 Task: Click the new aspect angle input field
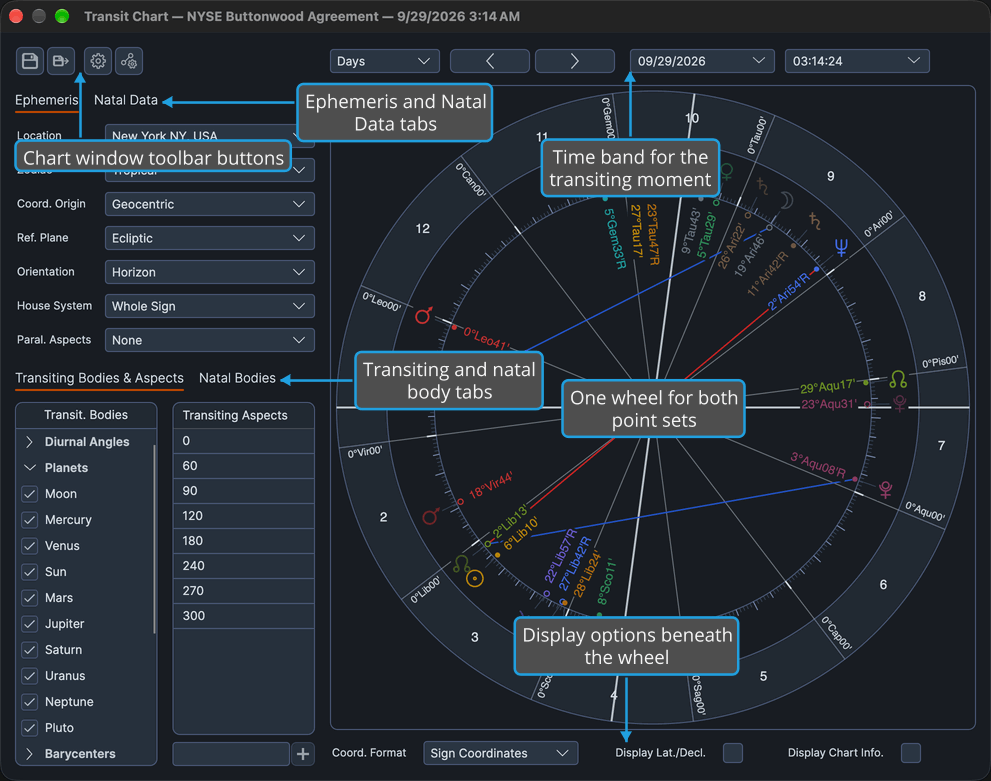231,754
